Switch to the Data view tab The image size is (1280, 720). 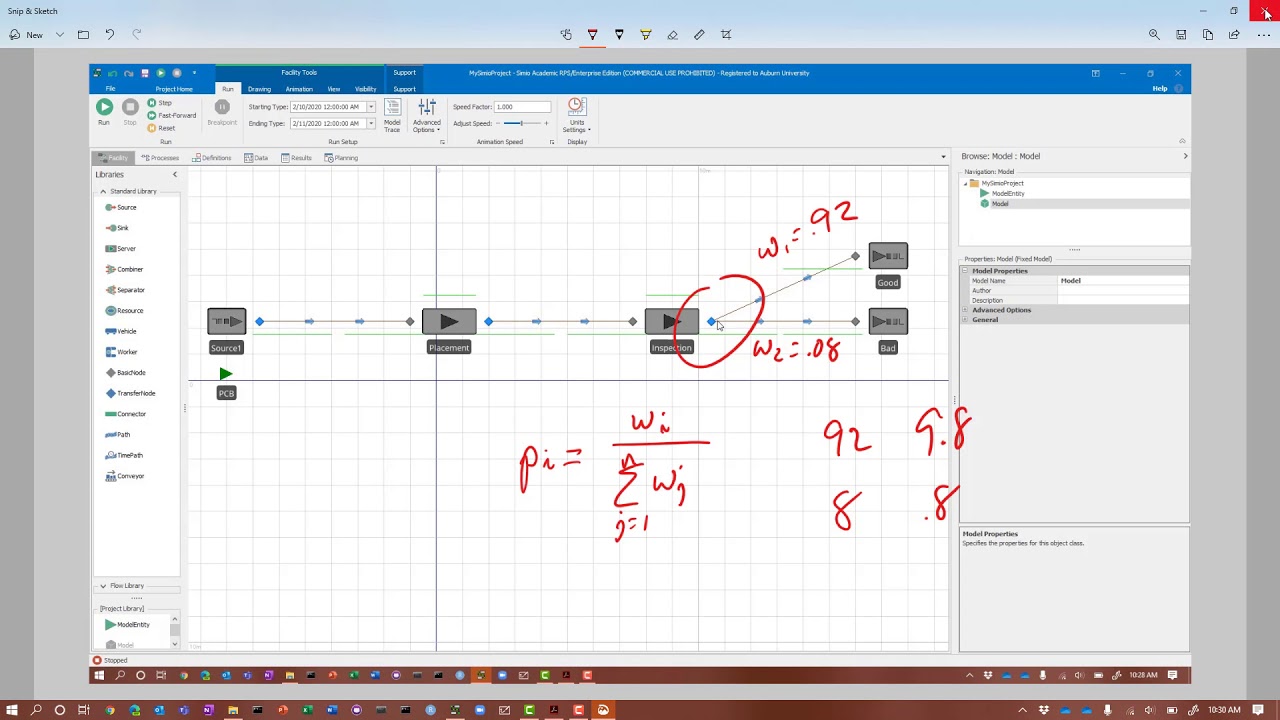click(x=256, y=158)
